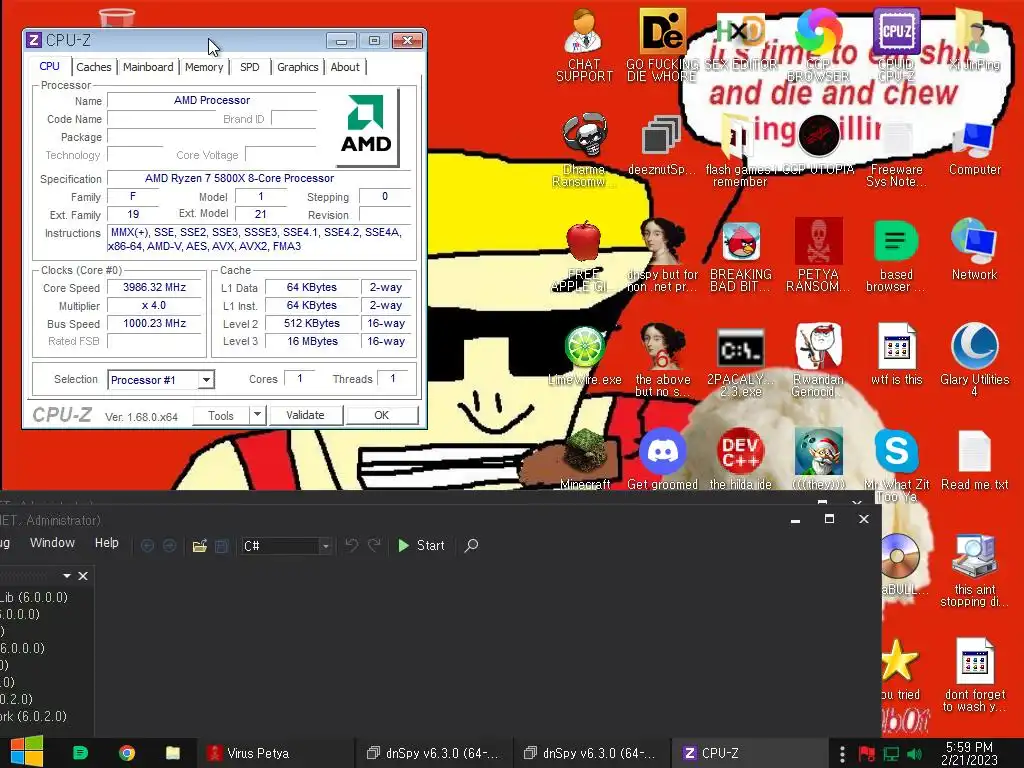Open the this aint stopping icon
The image size is (1024, 768).
(974, 572)
